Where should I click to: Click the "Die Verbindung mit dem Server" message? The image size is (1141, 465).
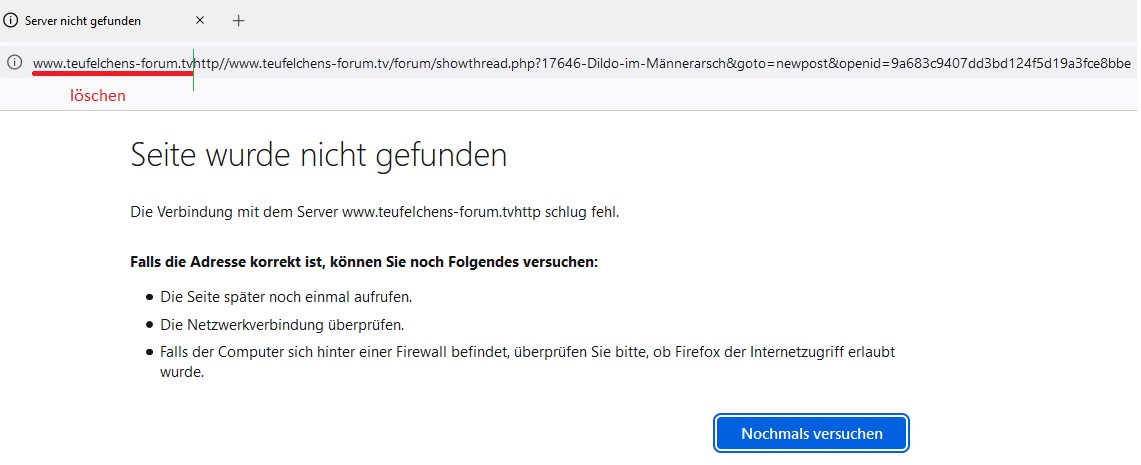pos(235,212)
